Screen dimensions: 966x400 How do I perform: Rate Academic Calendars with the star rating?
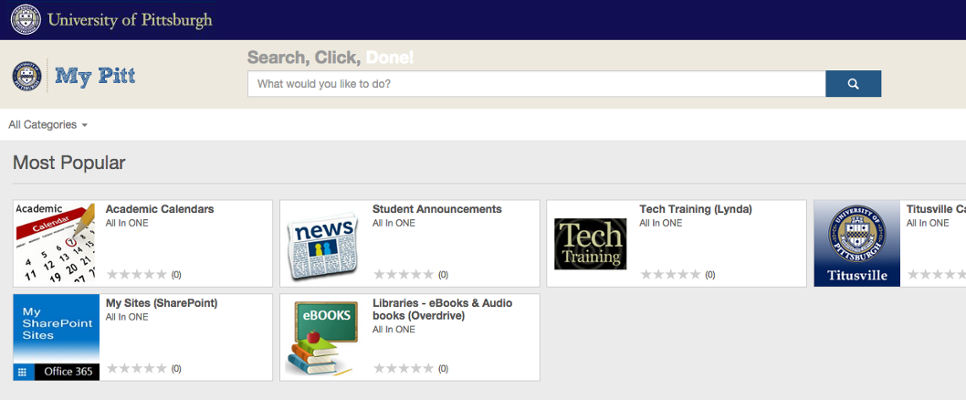click(137, 274)
